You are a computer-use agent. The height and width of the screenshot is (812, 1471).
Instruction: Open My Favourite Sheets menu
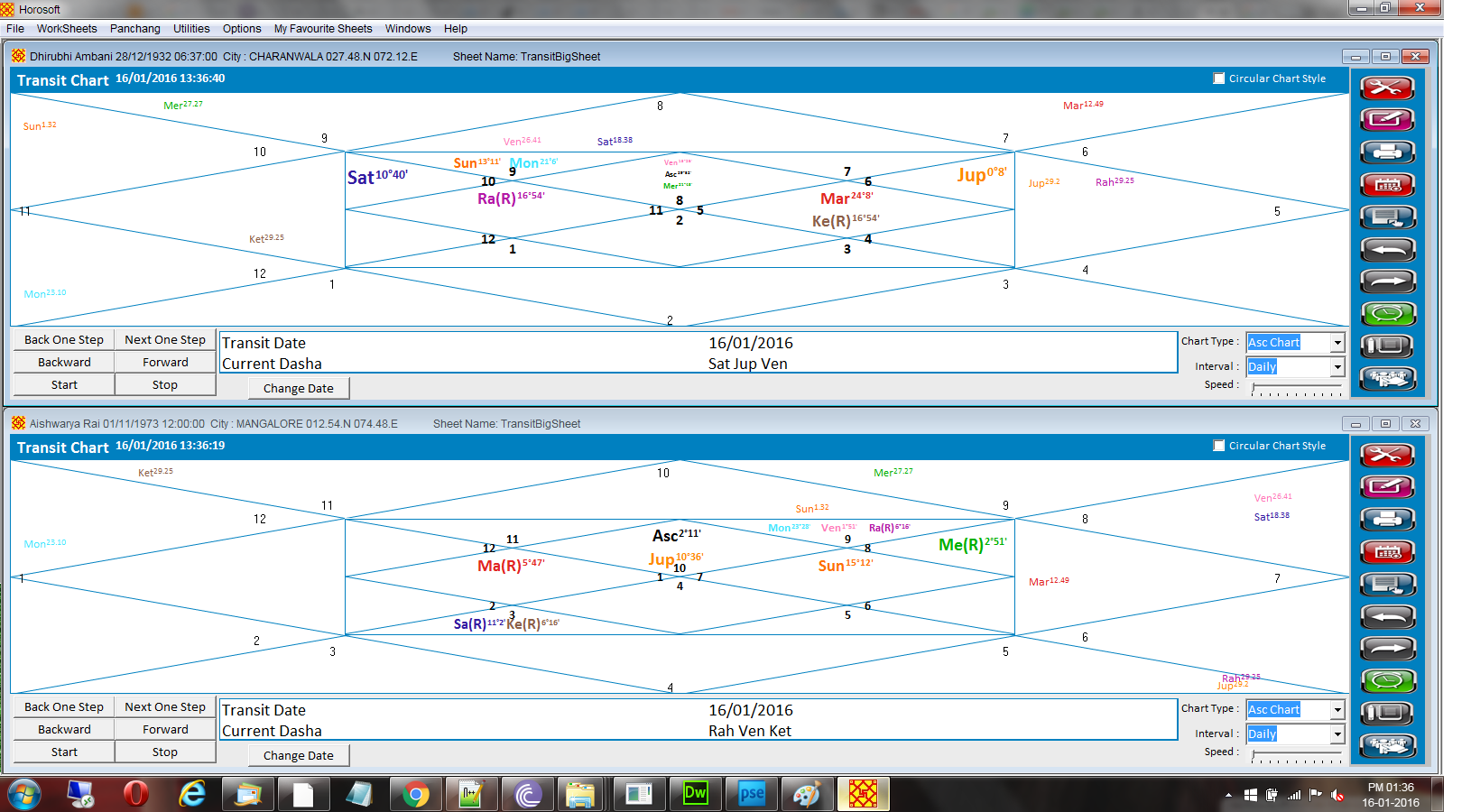[323, 29]
